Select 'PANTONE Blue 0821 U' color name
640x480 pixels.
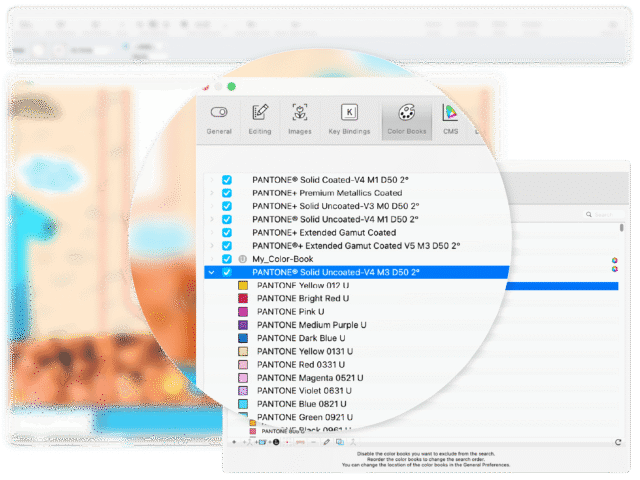[x=302, y=404]
